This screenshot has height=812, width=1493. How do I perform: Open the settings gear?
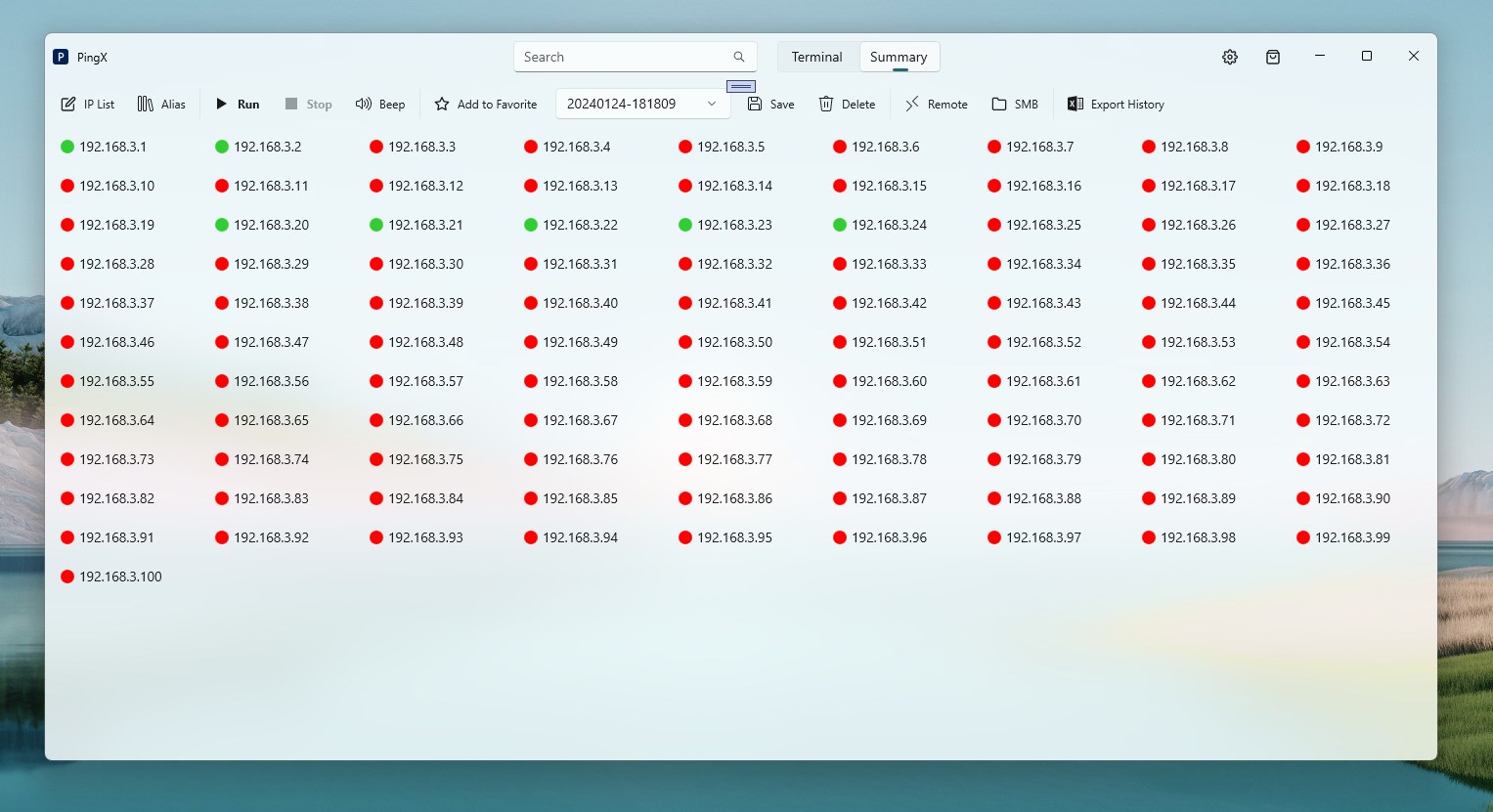[1230, 57]
